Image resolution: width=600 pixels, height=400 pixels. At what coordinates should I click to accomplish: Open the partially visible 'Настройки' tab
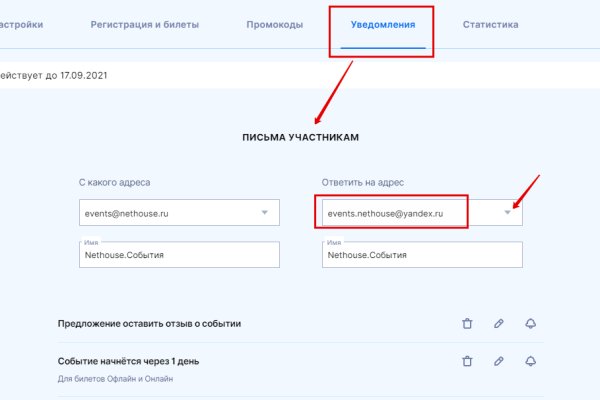point(20,24)
